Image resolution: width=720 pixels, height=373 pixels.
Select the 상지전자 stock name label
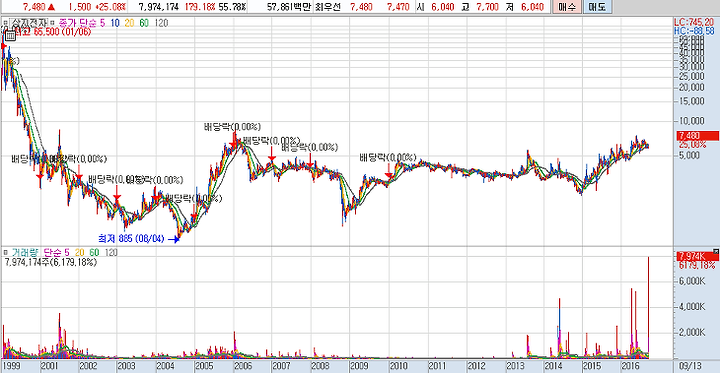(28, 23)
